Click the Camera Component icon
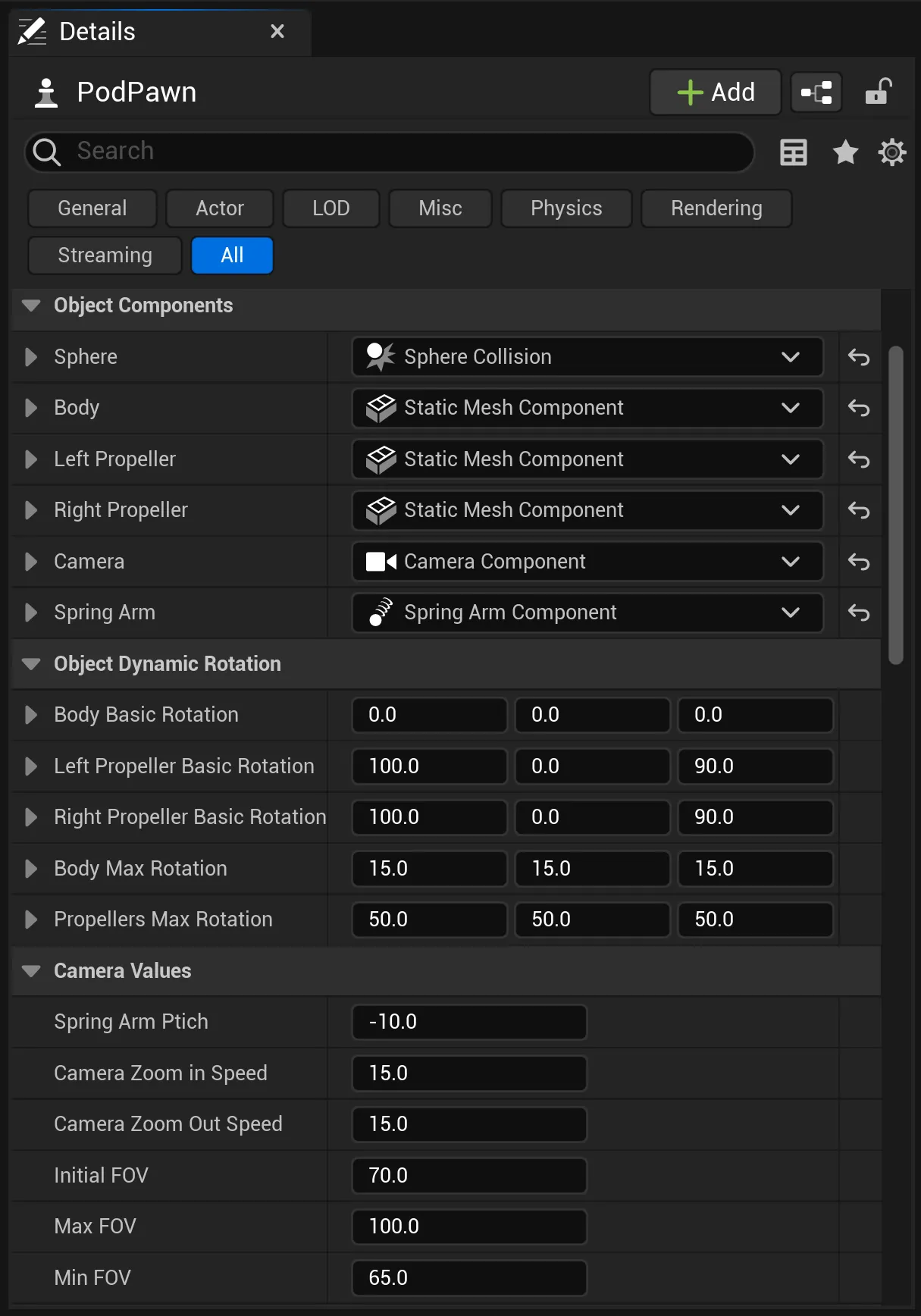The height and width of the screenshot is (1316, 921). click(x=381, y=562)
